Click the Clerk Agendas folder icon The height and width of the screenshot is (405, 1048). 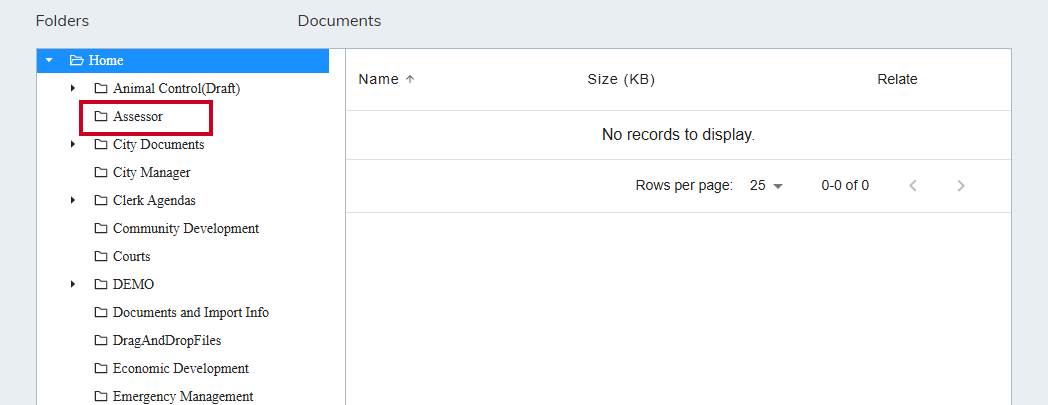point(101,200)
